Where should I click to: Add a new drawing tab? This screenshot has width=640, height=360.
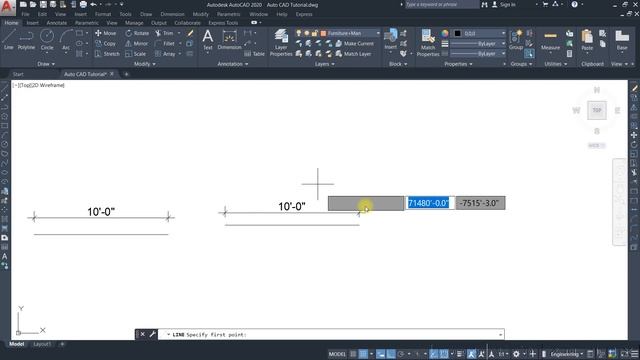click(126, 74)
